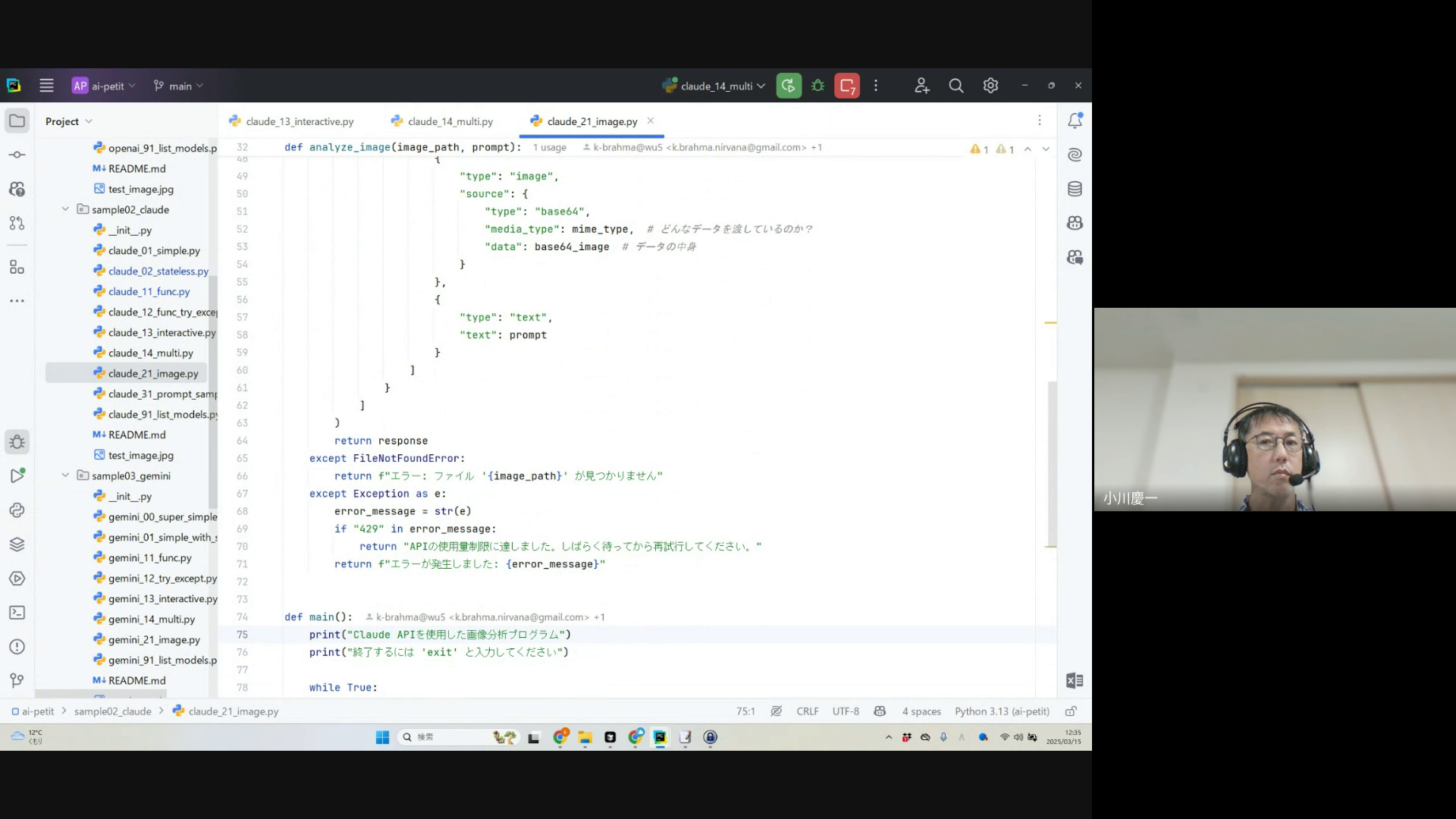Open the Database tool window
Viewport: 1456px width, 819px height.
(x=1075, y=189)
